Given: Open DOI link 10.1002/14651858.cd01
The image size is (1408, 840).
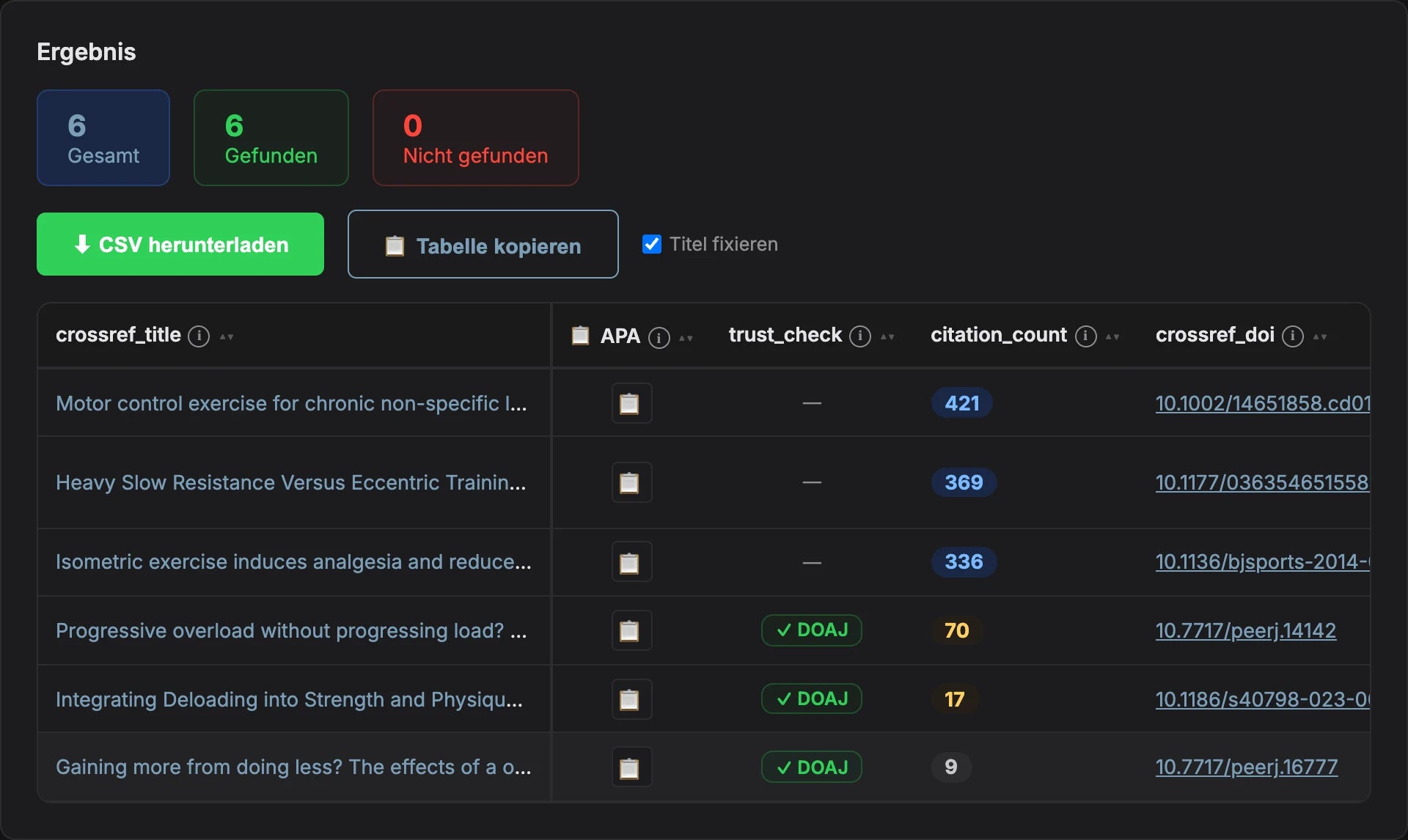Looking at the screenshot, I should pos(1262,403).
